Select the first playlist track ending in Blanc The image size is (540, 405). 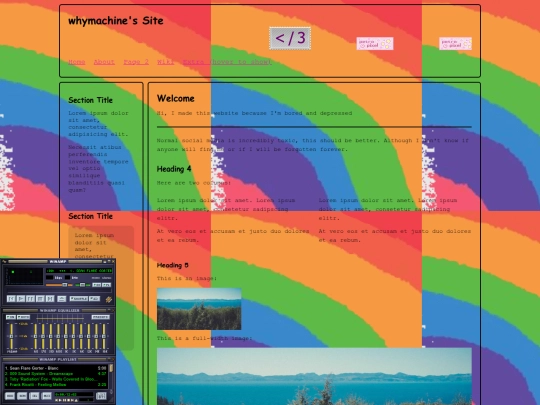[56, 368]
